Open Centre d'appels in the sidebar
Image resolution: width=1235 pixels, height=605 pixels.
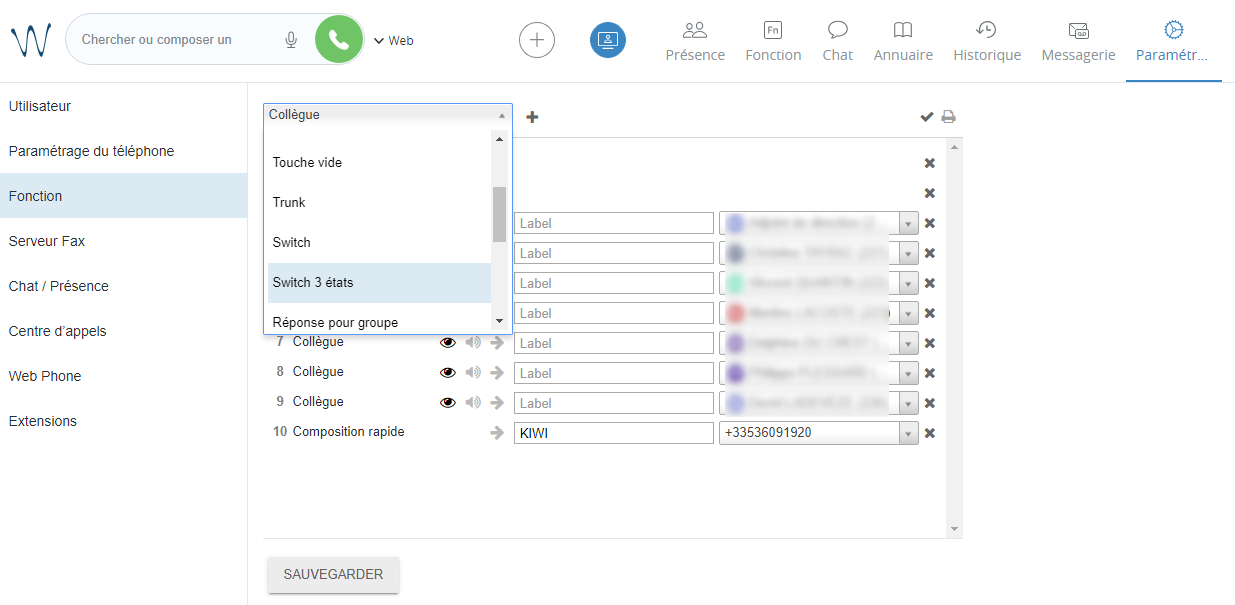57,331
